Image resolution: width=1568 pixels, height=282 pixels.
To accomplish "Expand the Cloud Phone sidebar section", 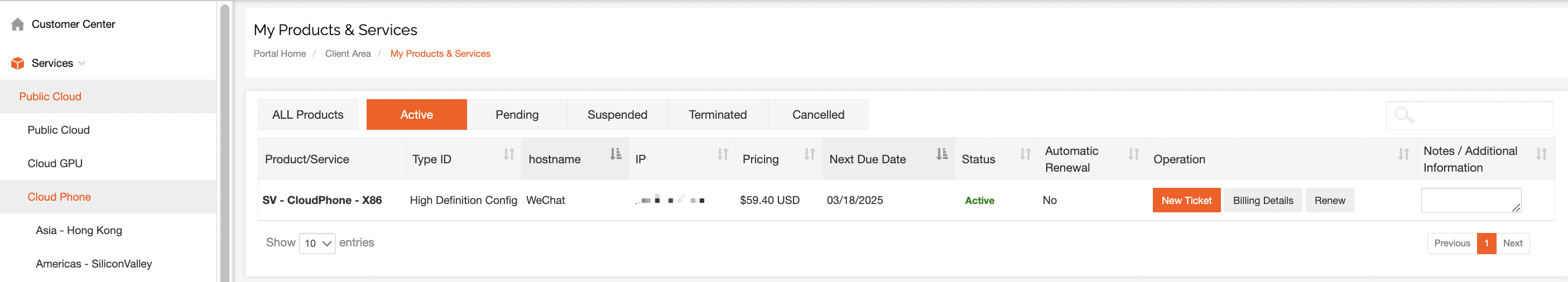I will [x=59, y=197].
